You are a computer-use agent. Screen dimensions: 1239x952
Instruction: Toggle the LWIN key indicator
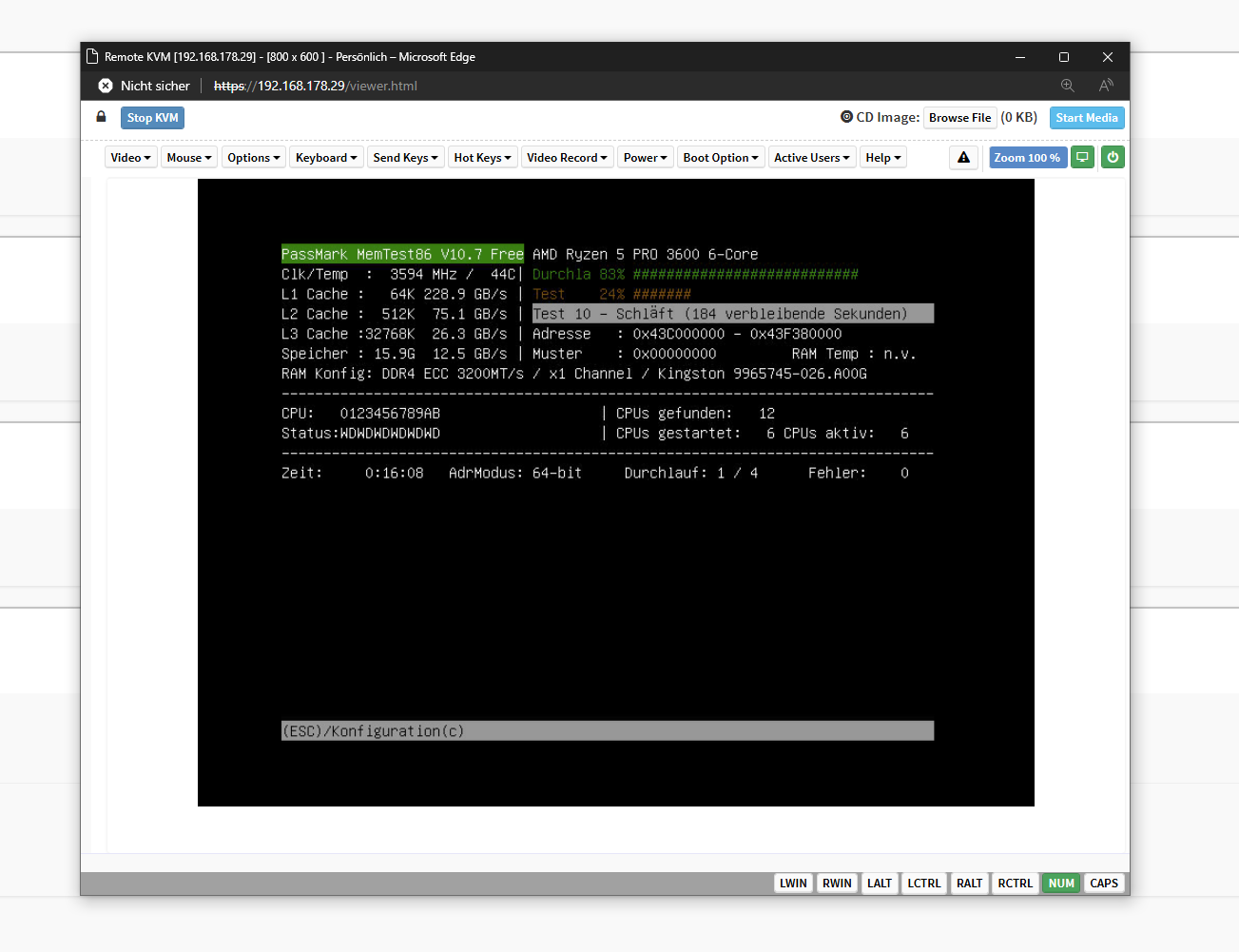[x=793, y=884]
